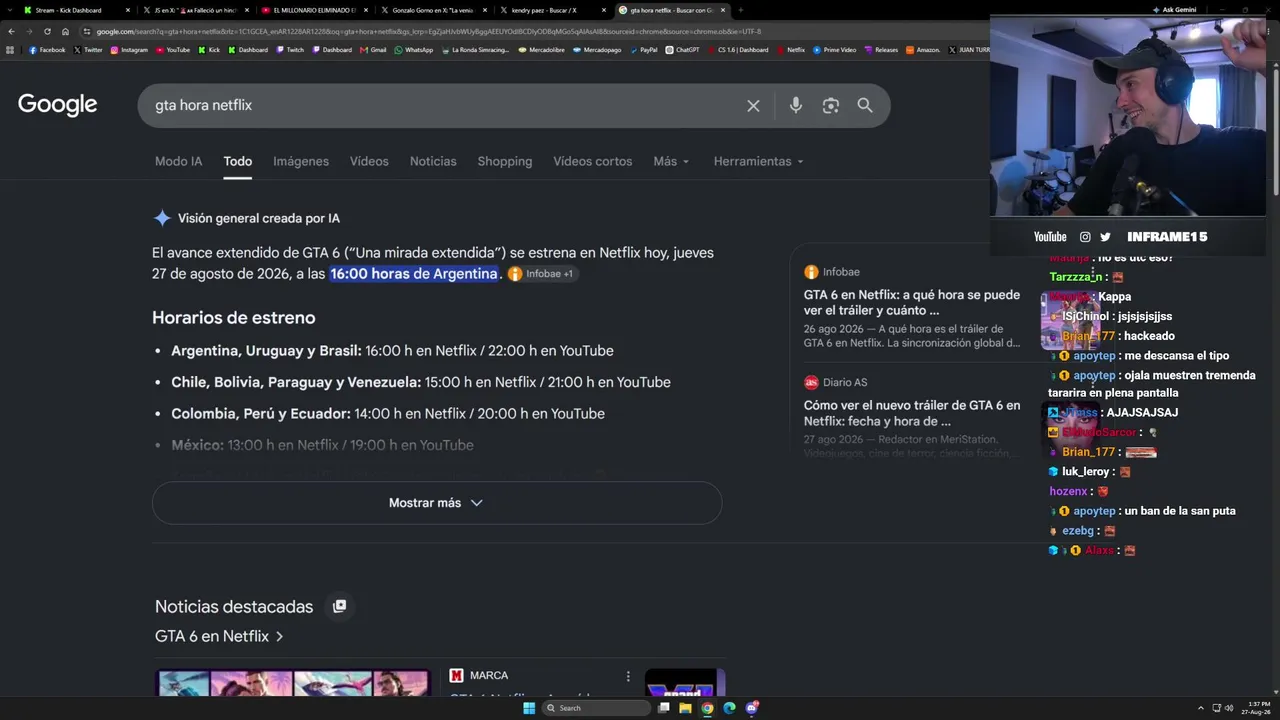Open the Amazon bookmark
Viewport: 1280px width, 720px height.
[923, 50]
